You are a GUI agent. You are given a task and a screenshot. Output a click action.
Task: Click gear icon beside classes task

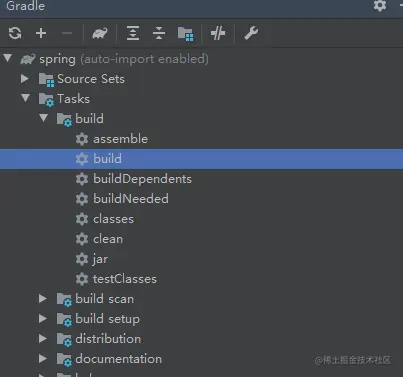tap(82, 219)
